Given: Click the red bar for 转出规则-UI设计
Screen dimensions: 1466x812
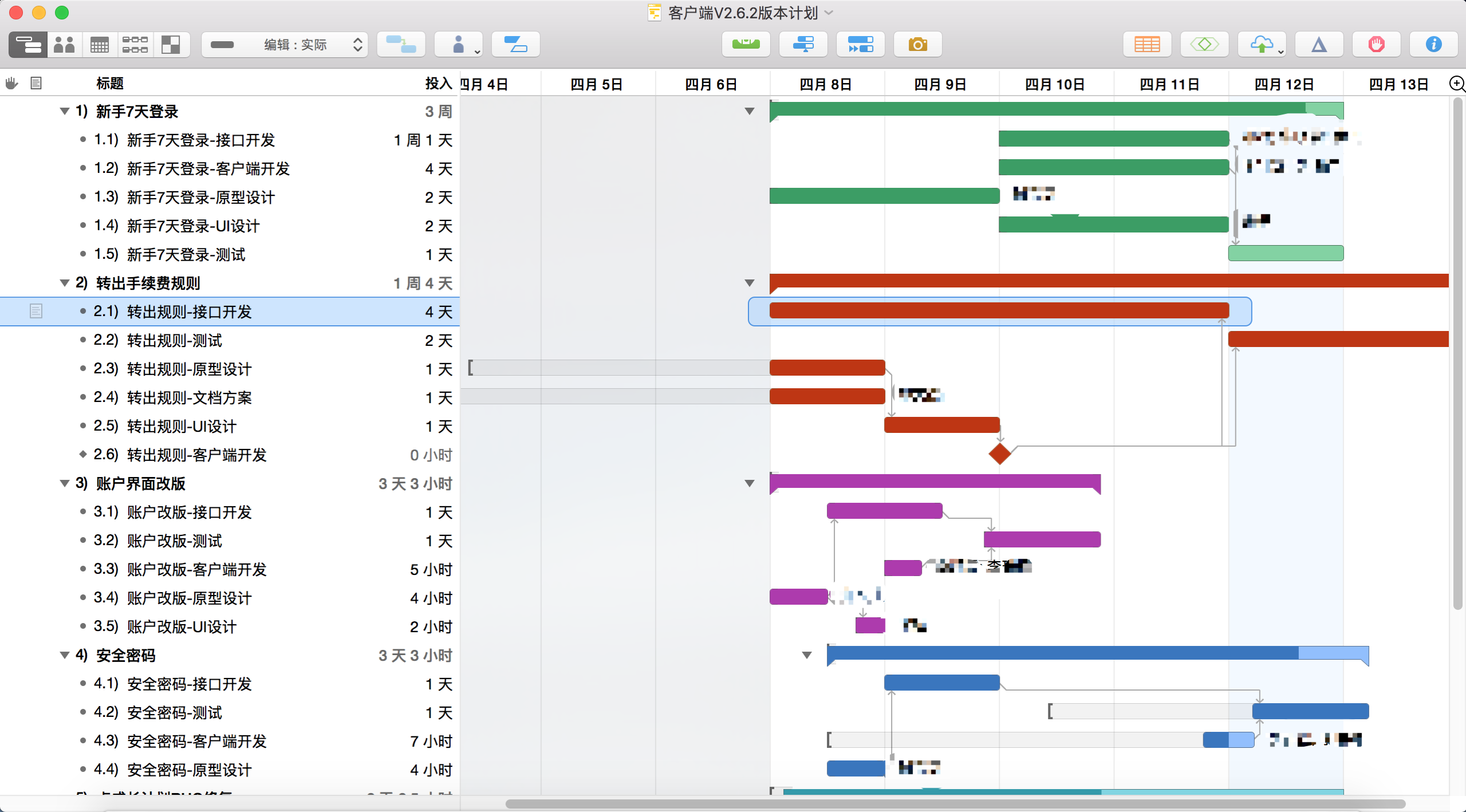Looking at the screenshot, I should pos(941,425).
